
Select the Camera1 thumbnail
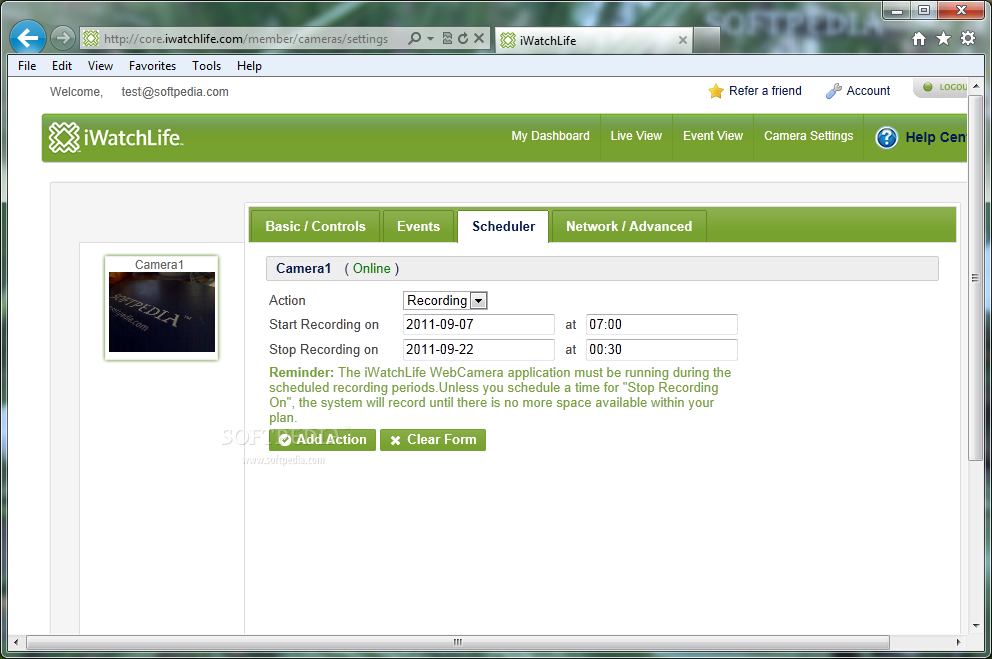[x=161, y=308]
